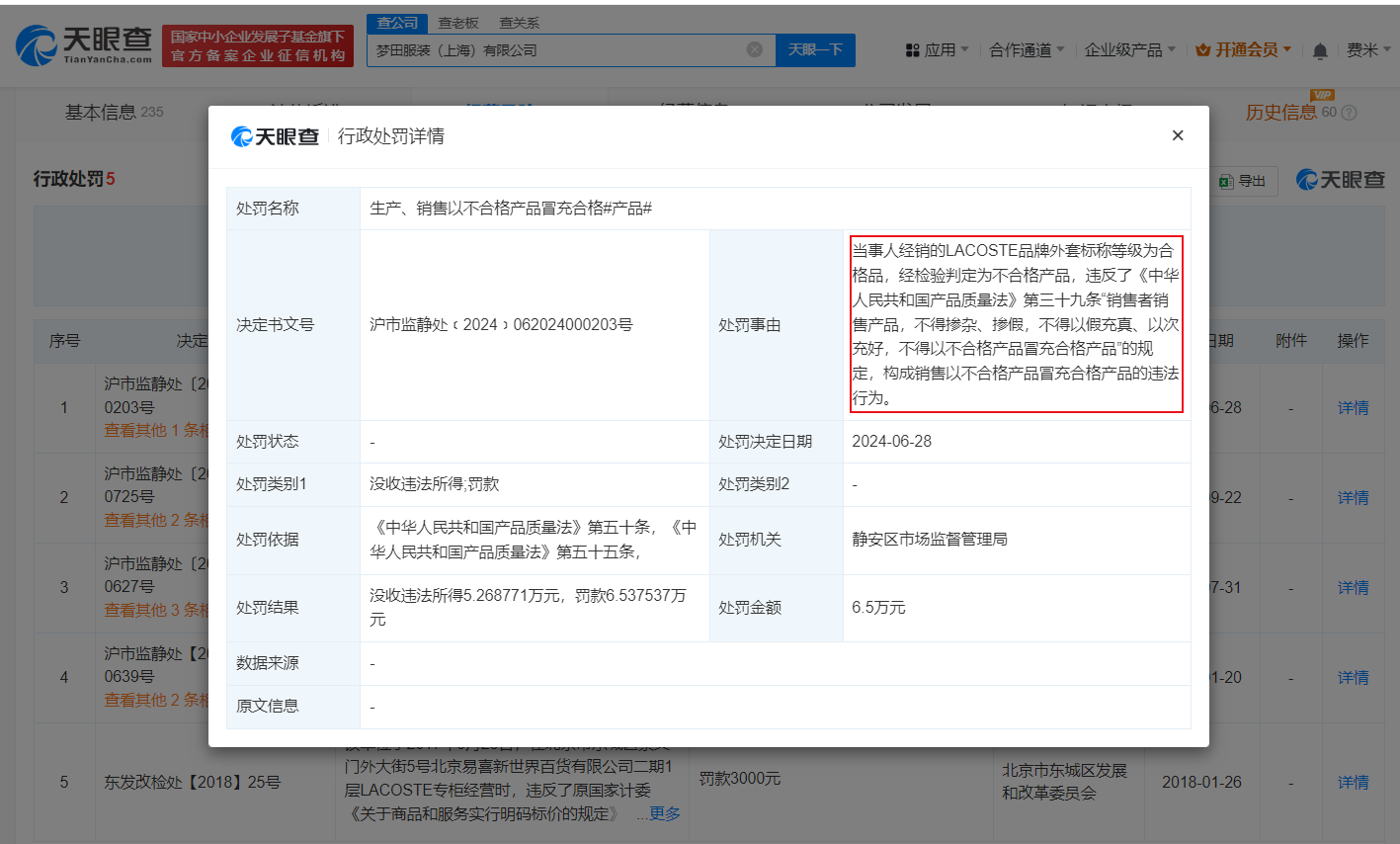This screenshot has width=1400, height=844.
Task: Click the 天眼查 logo in the dialog header
Action: coord(278,135)
